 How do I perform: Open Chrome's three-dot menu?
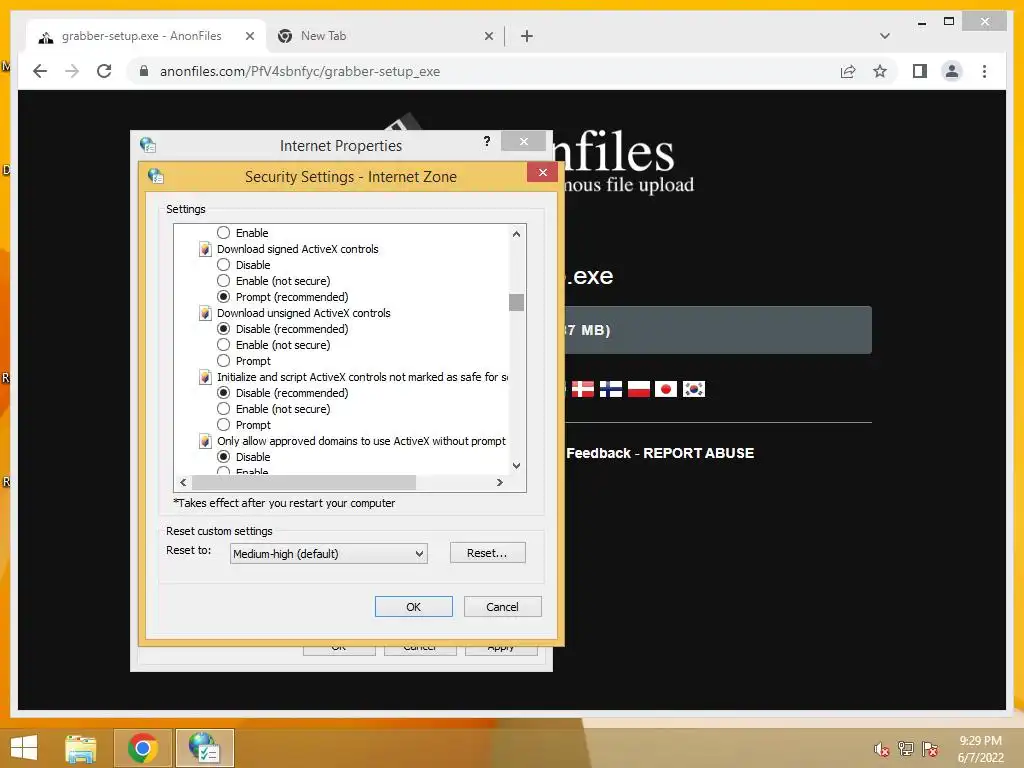[x=984, y=71]
